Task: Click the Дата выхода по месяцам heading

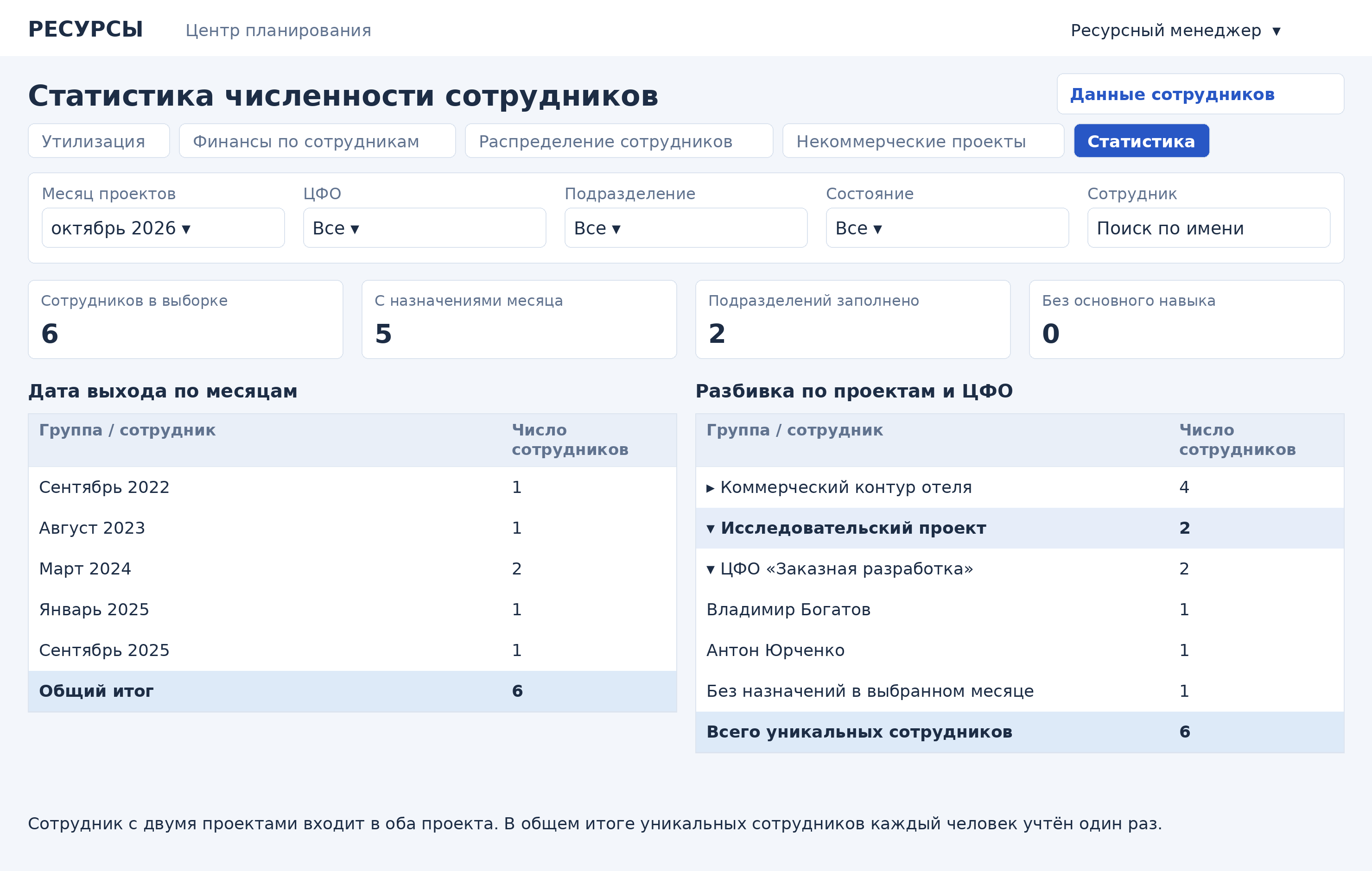Action: 162,391
